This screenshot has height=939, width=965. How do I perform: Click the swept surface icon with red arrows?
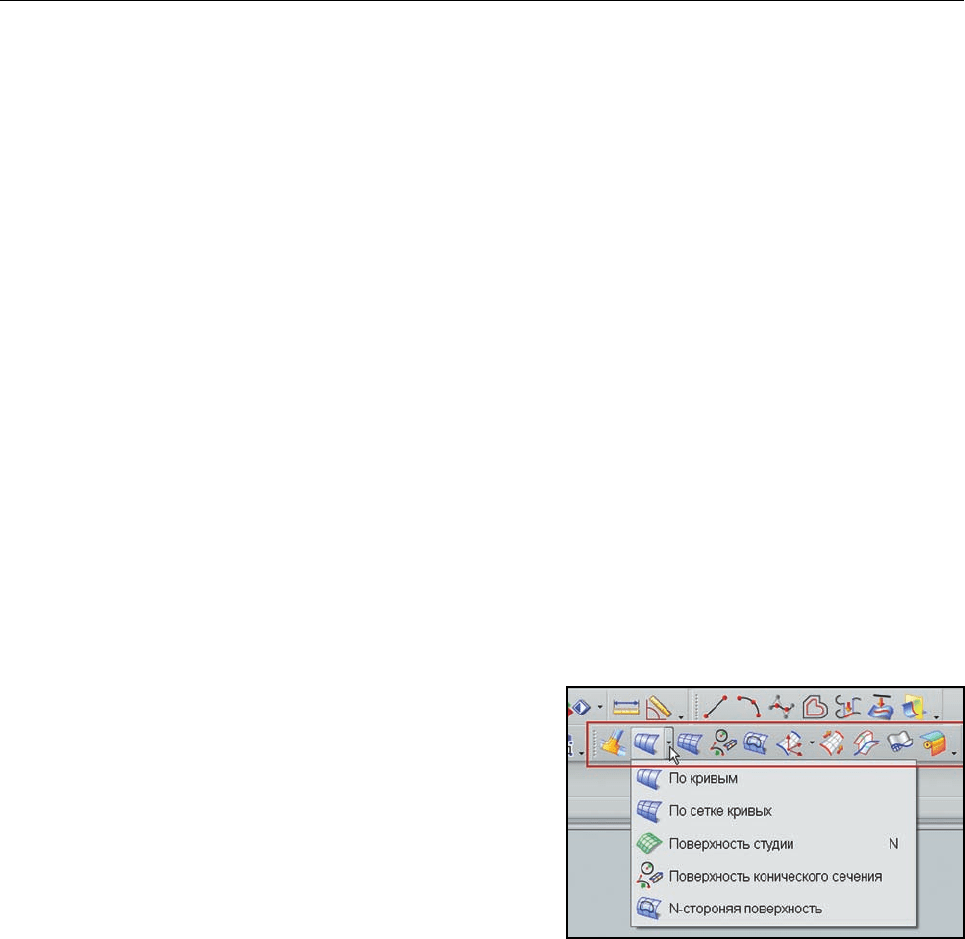pyautogui.click(x=790, y=743)
